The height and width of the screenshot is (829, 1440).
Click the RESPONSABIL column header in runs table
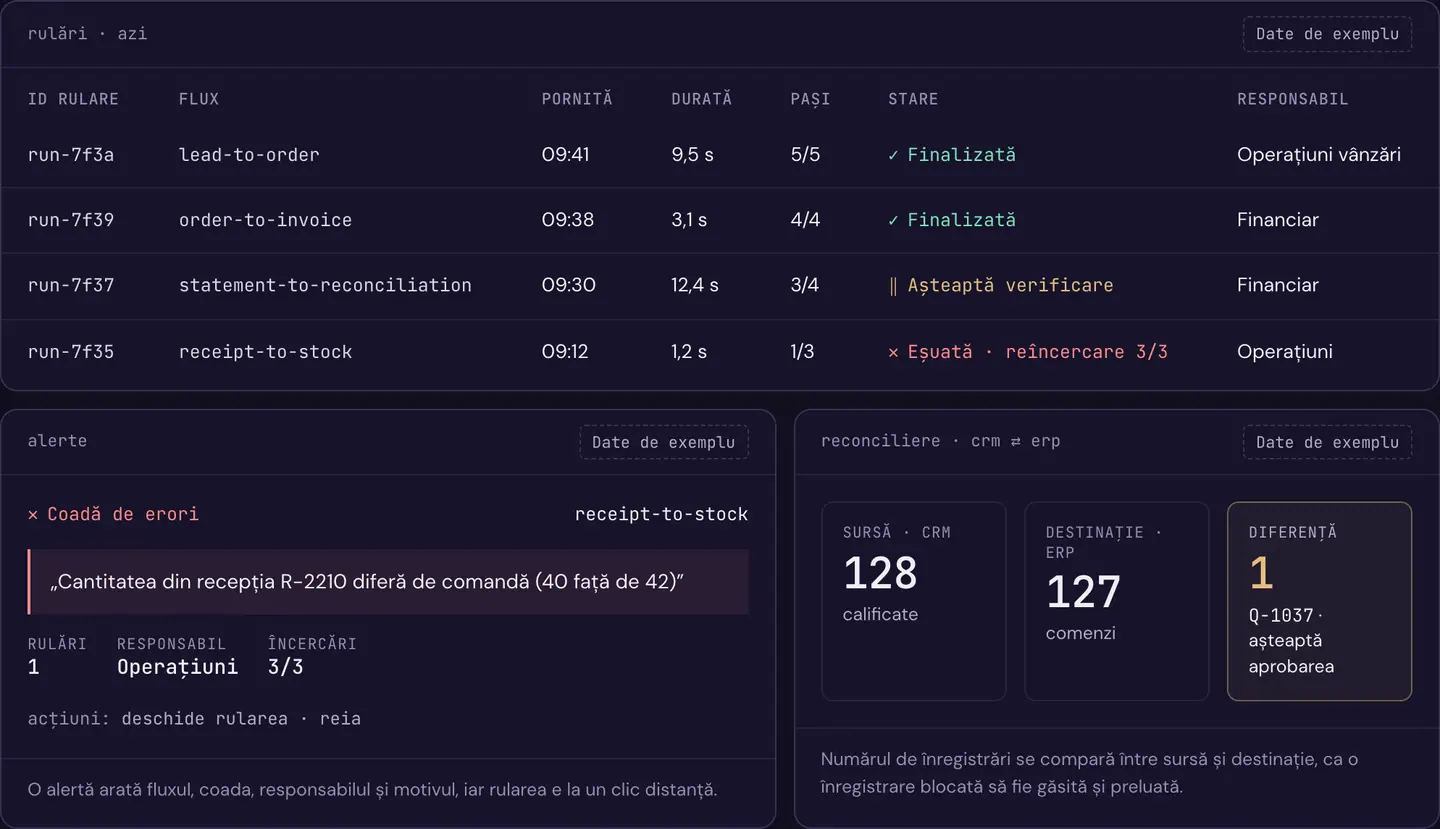1293,99
